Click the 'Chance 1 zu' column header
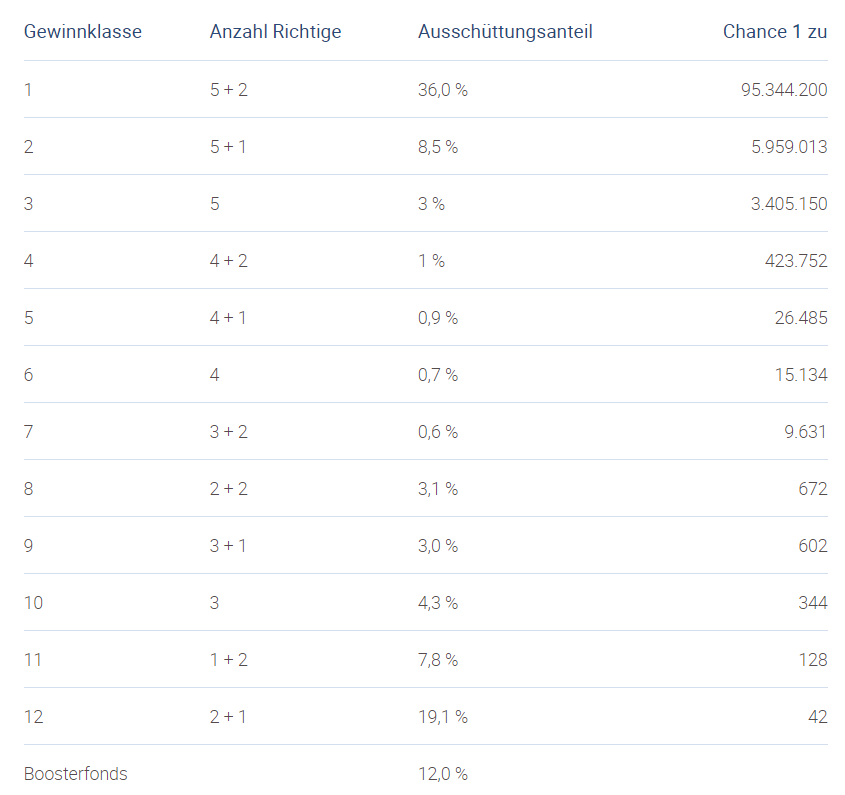 click(x=774, y=32)
